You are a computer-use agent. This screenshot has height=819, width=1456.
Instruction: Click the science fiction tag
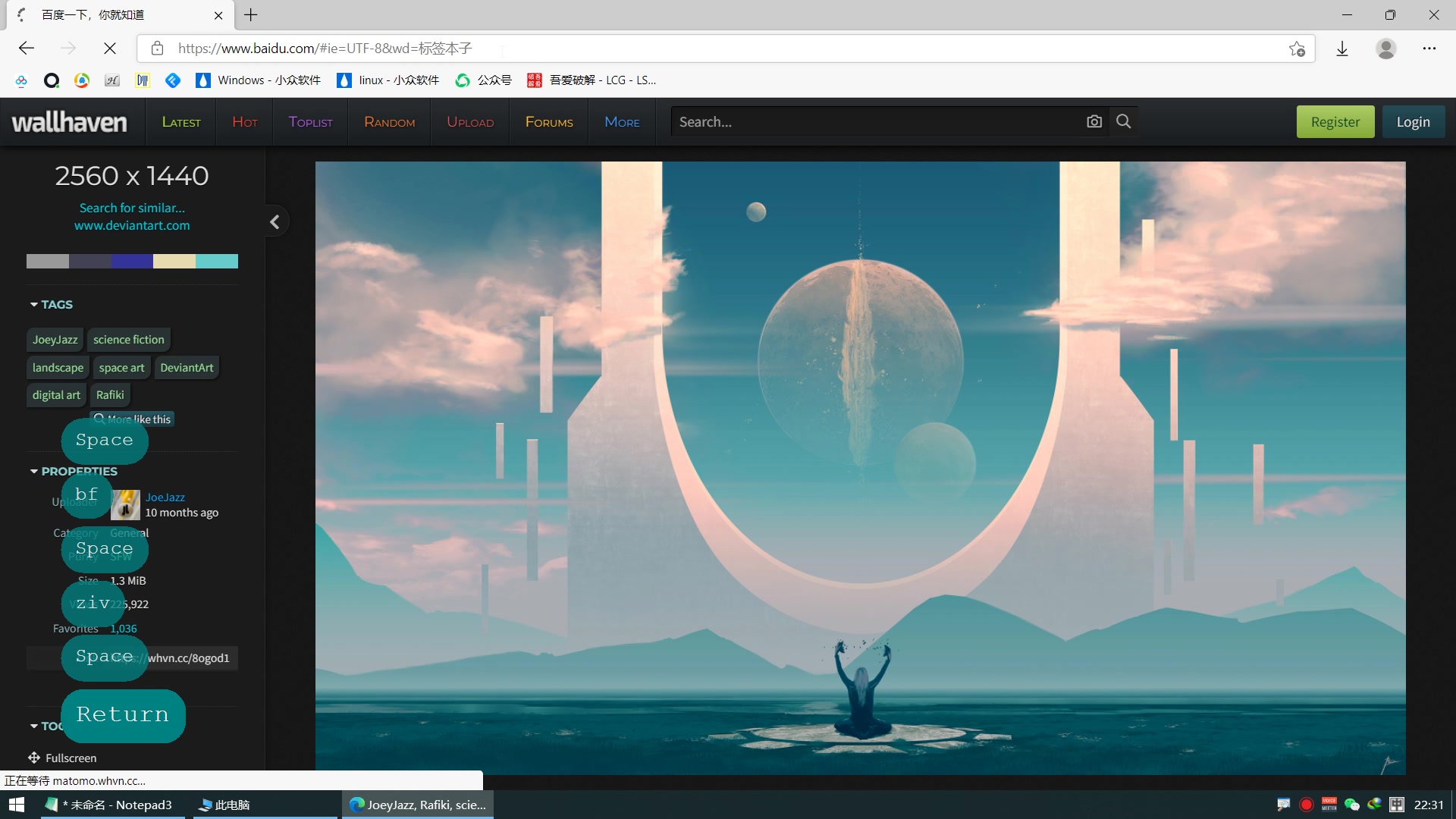point(128,340)
